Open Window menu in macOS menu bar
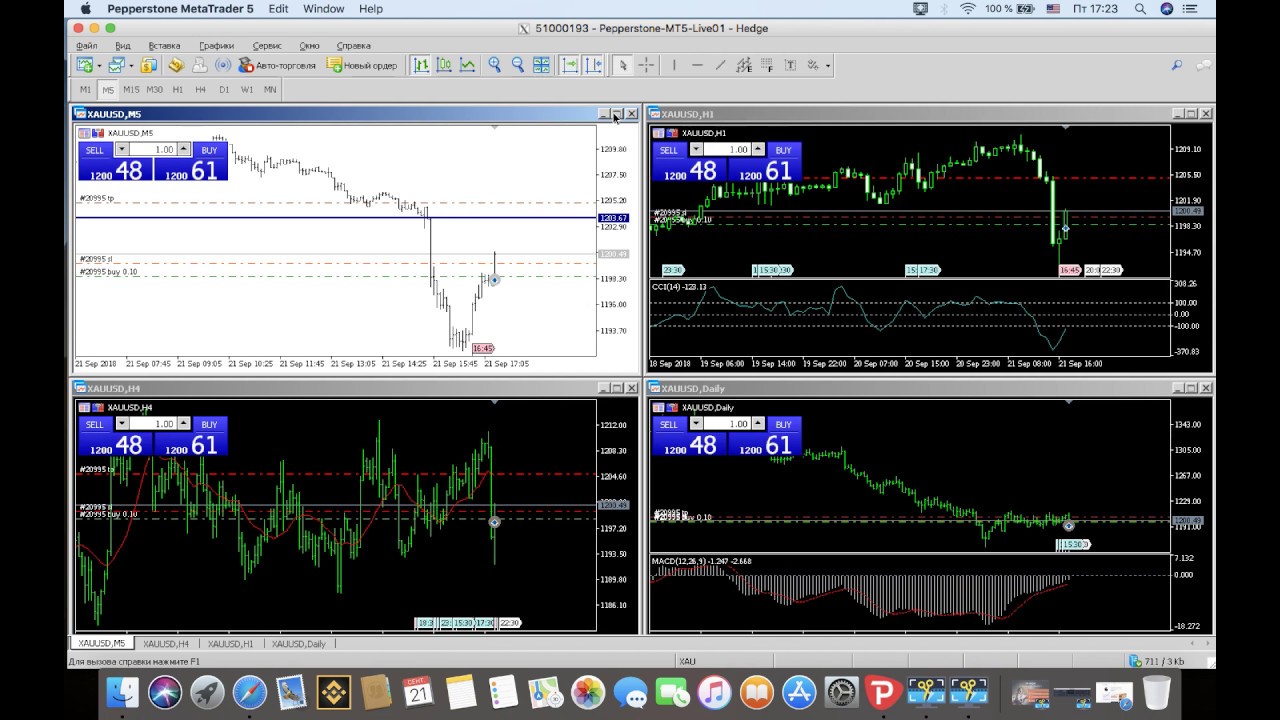1280x720 pixels. click(x=323, y=9)
